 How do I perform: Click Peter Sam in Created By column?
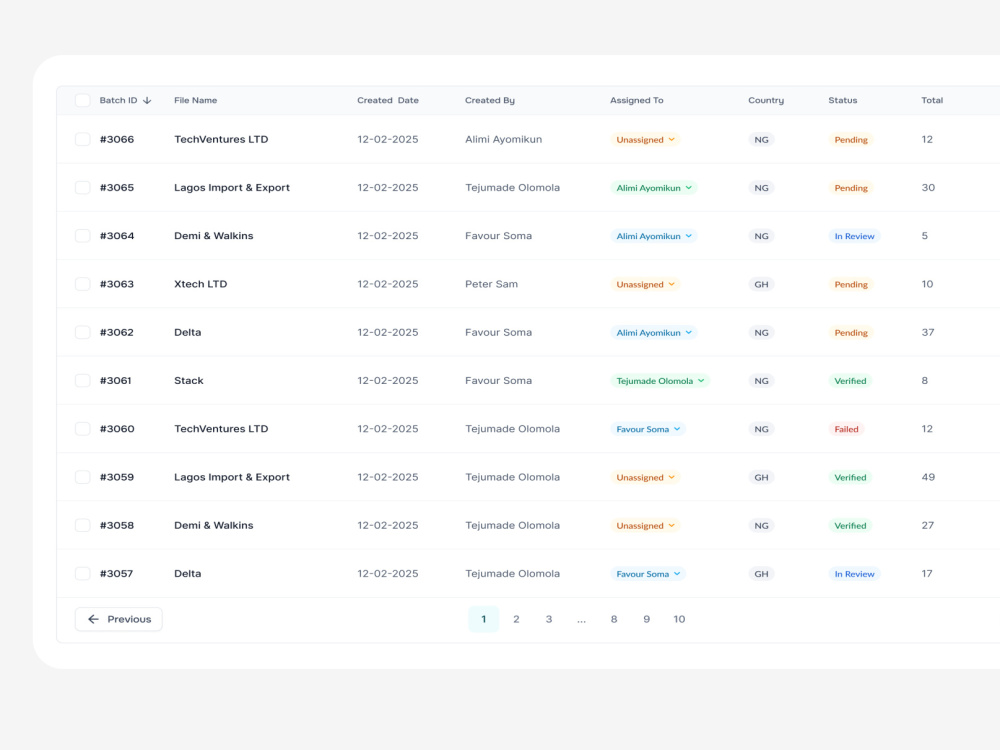(491, 284)
